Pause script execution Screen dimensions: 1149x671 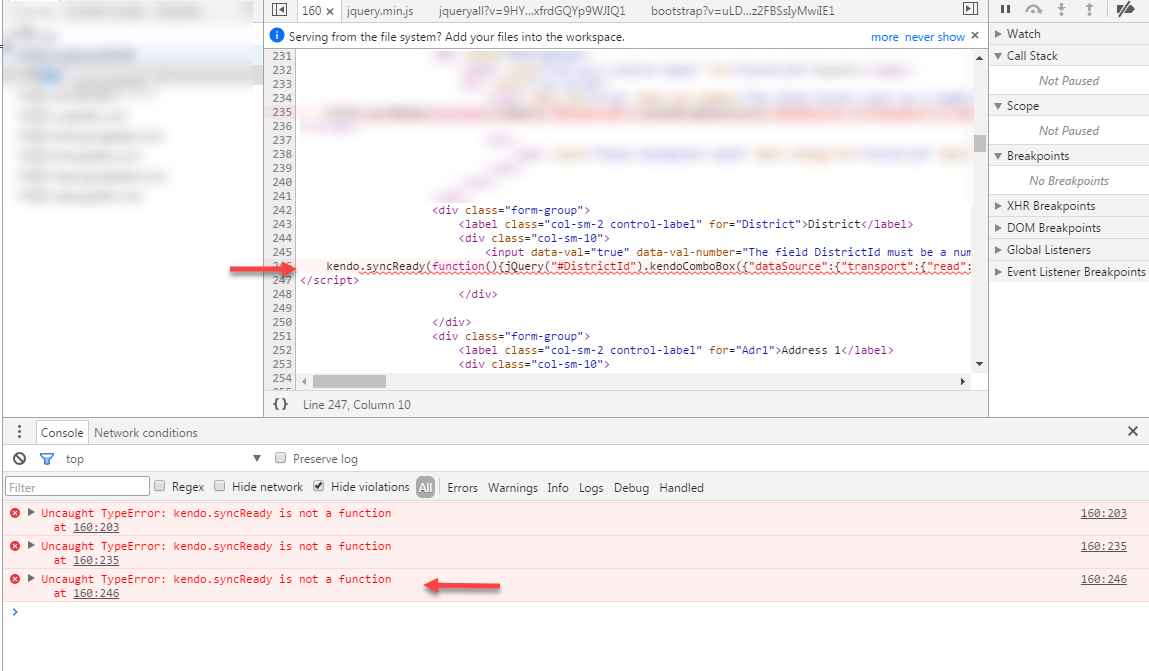(1005, 10)
